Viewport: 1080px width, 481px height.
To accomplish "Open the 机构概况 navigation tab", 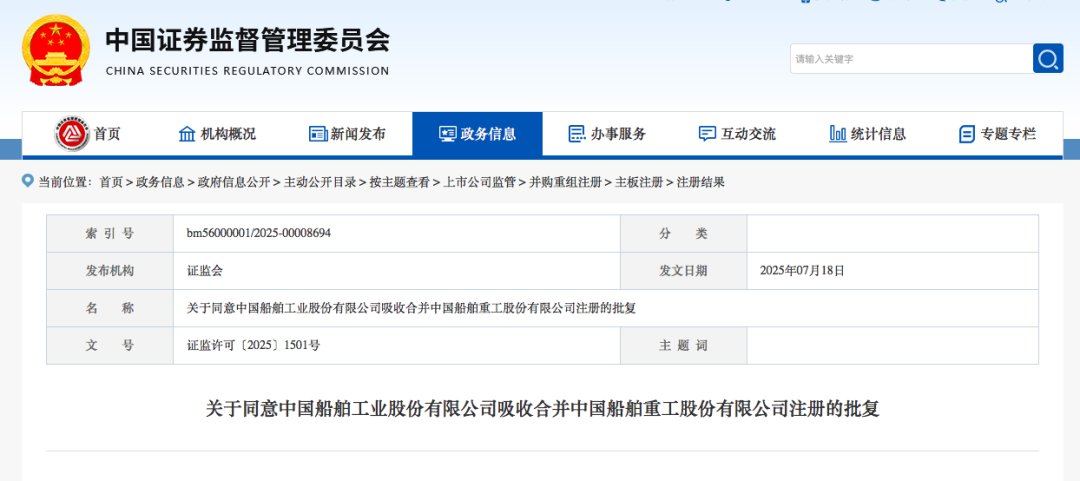I will pyautogui.click(x=217, y=134).
